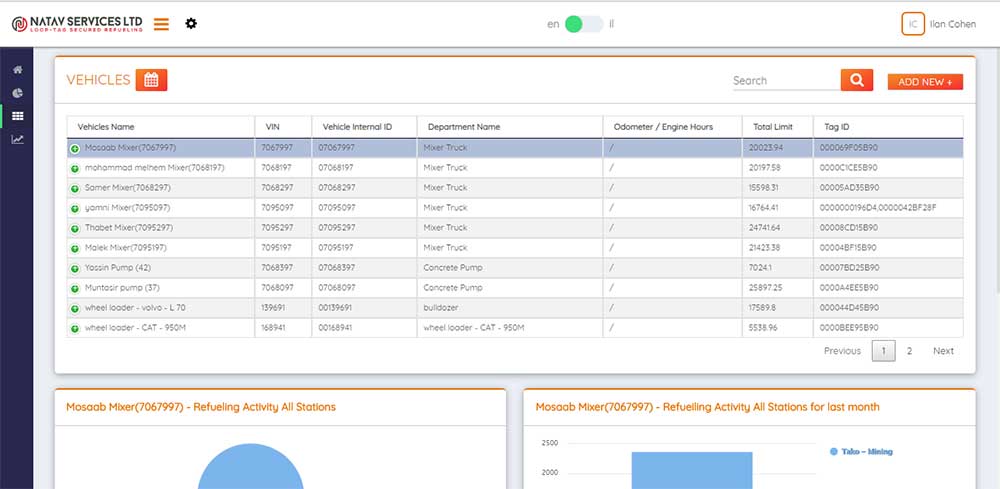Sort by Vehicle Internal ID column header
The width and height of the screenshot is (1000, 489).
point(364,127)
